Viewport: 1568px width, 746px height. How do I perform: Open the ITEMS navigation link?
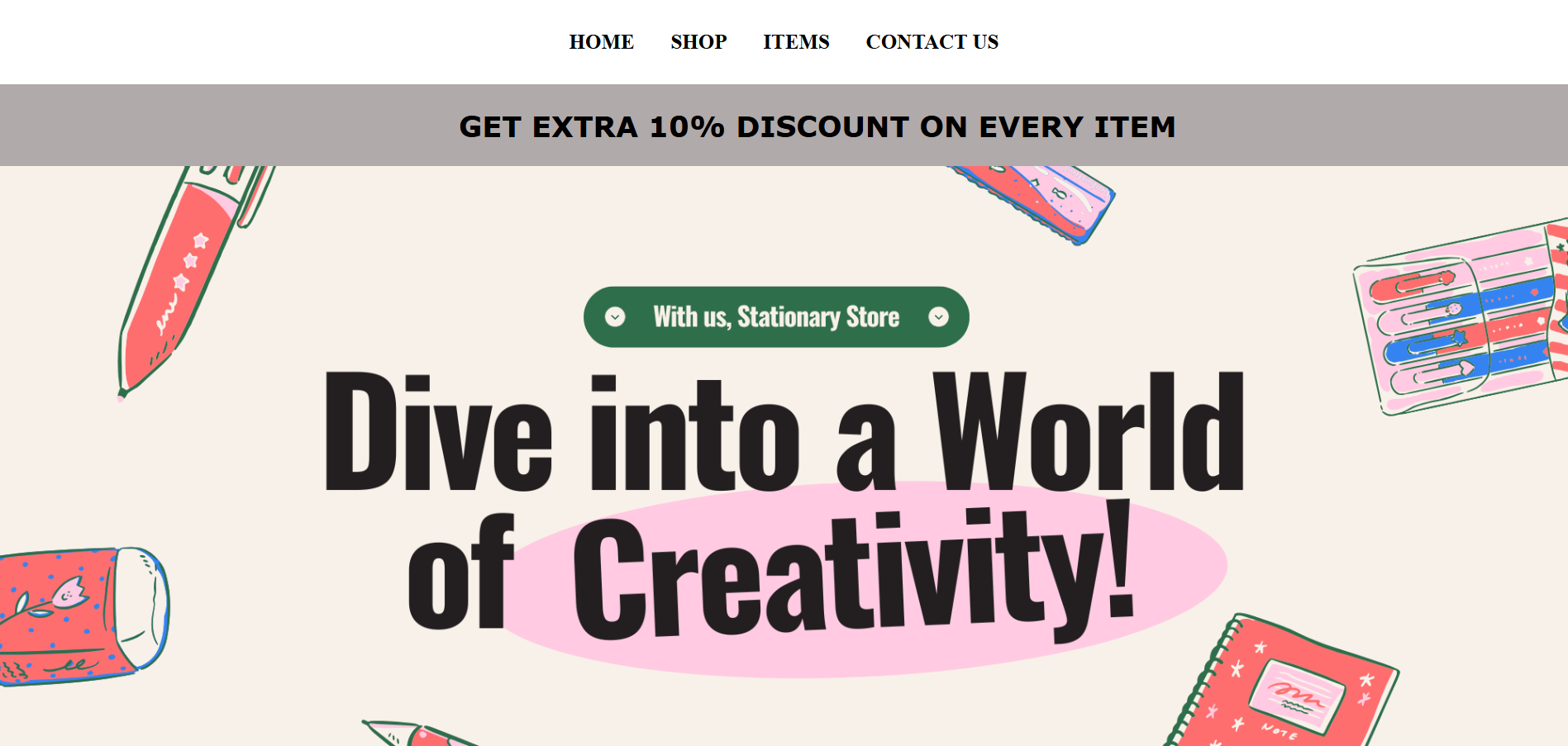pos(796,41)
